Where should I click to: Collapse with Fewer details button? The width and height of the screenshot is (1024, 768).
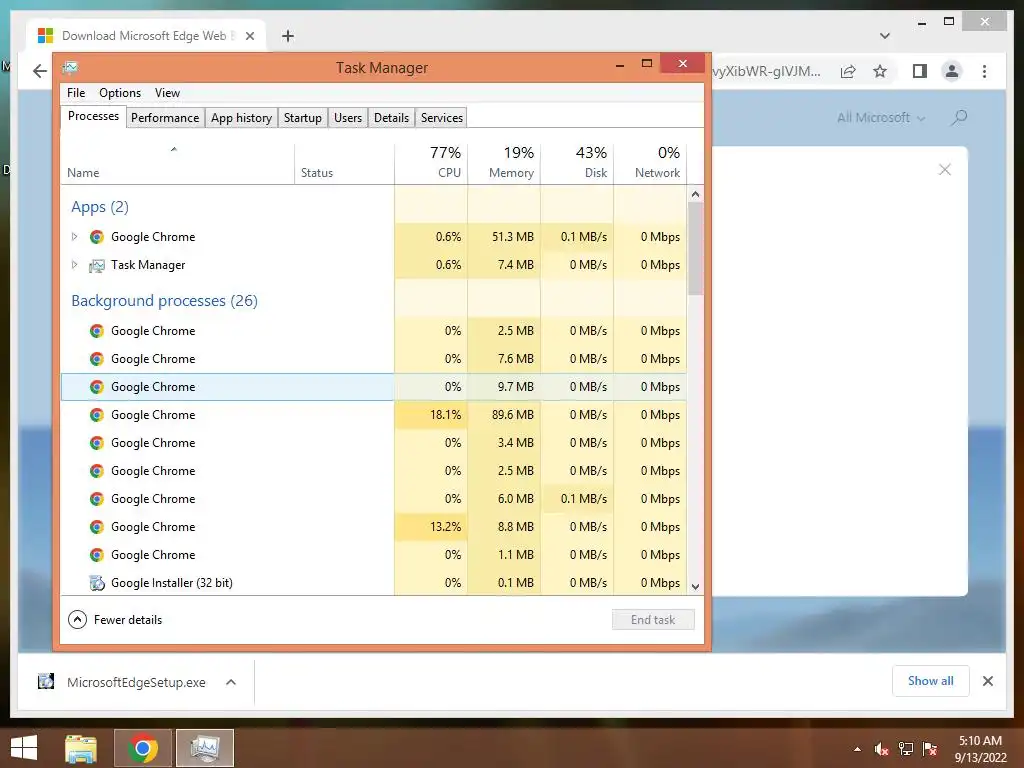click(x=115, y=619)
